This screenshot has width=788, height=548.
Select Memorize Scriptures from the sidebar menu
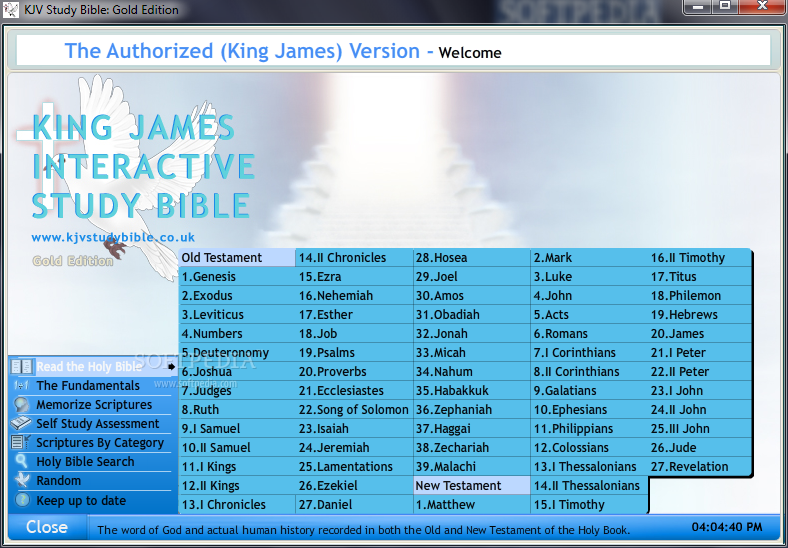tap(94, 405)
